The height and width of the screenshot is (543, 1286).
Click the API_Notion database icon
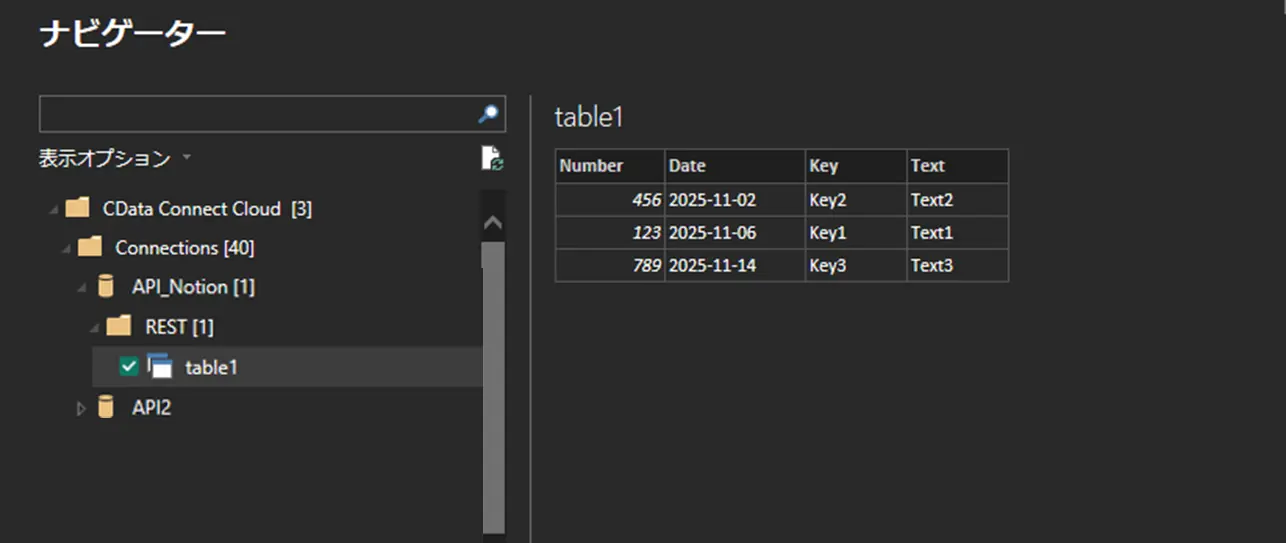click(x=105, y=287)
